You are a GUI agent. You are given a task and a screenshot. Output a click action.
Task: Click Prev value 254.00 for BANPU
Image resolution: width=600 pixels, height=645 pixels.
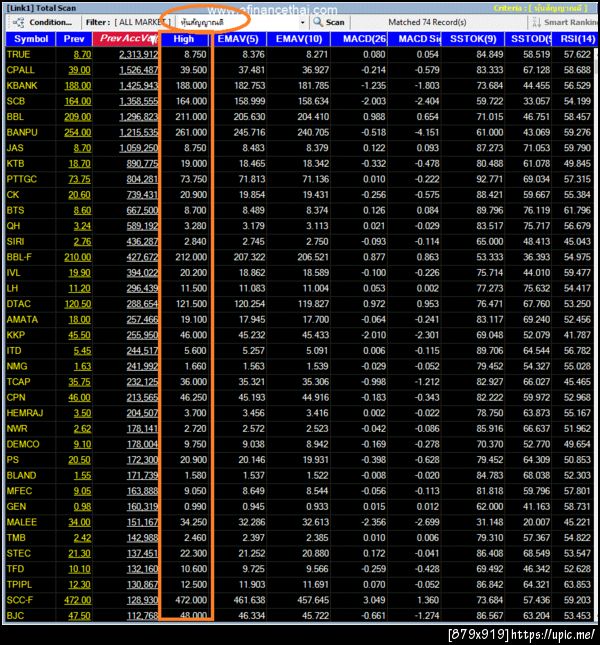(x=78, y=132)
